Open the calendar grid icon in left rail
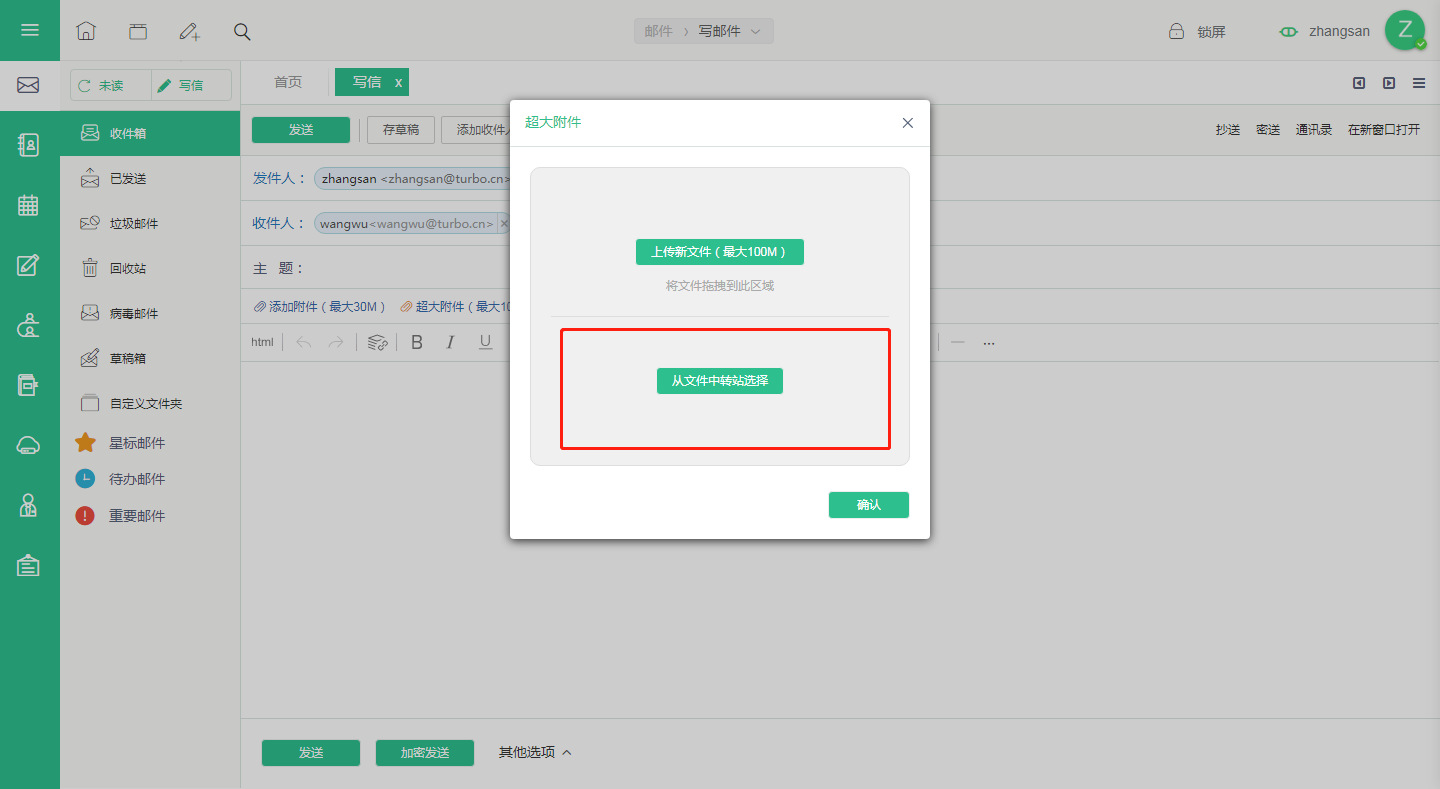 (28, 205)
